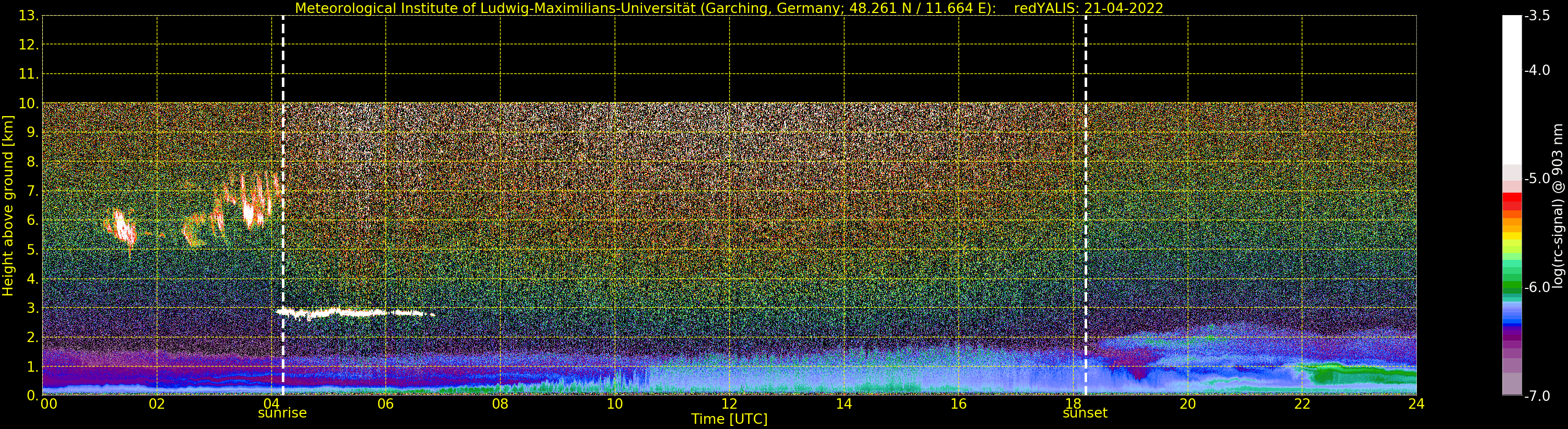The width and height of the screenshot is (1568, 429).
Task: Click the '-4.0' colorbar value
Action: point(1537,70)
